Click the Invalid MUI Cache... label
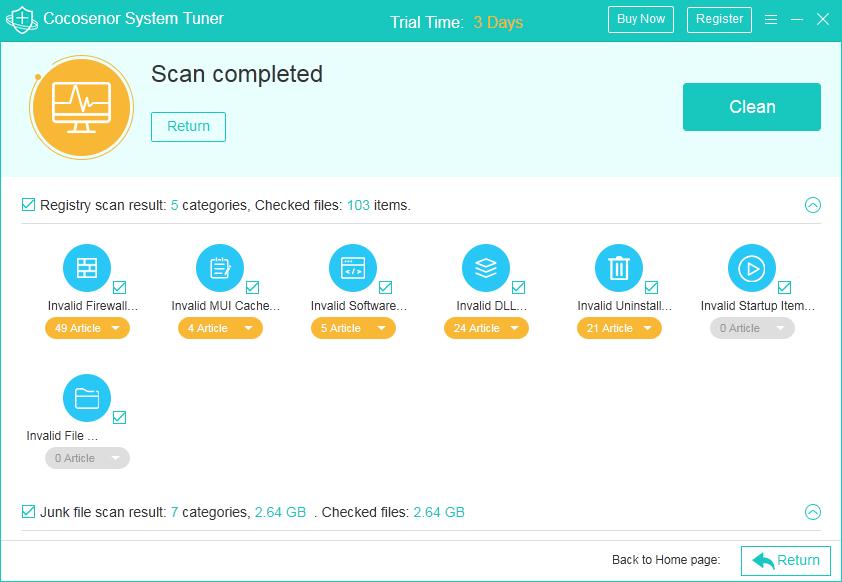Screen dimensions: 842x582 pyautogui.click(x=226, y=305)
